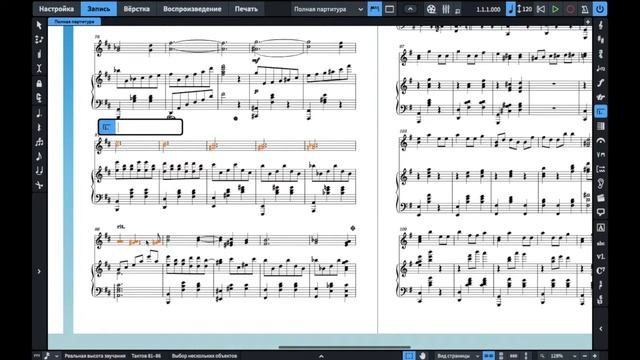
Task: Open the tempo panel in right toolbox
Action: (600, 68)
